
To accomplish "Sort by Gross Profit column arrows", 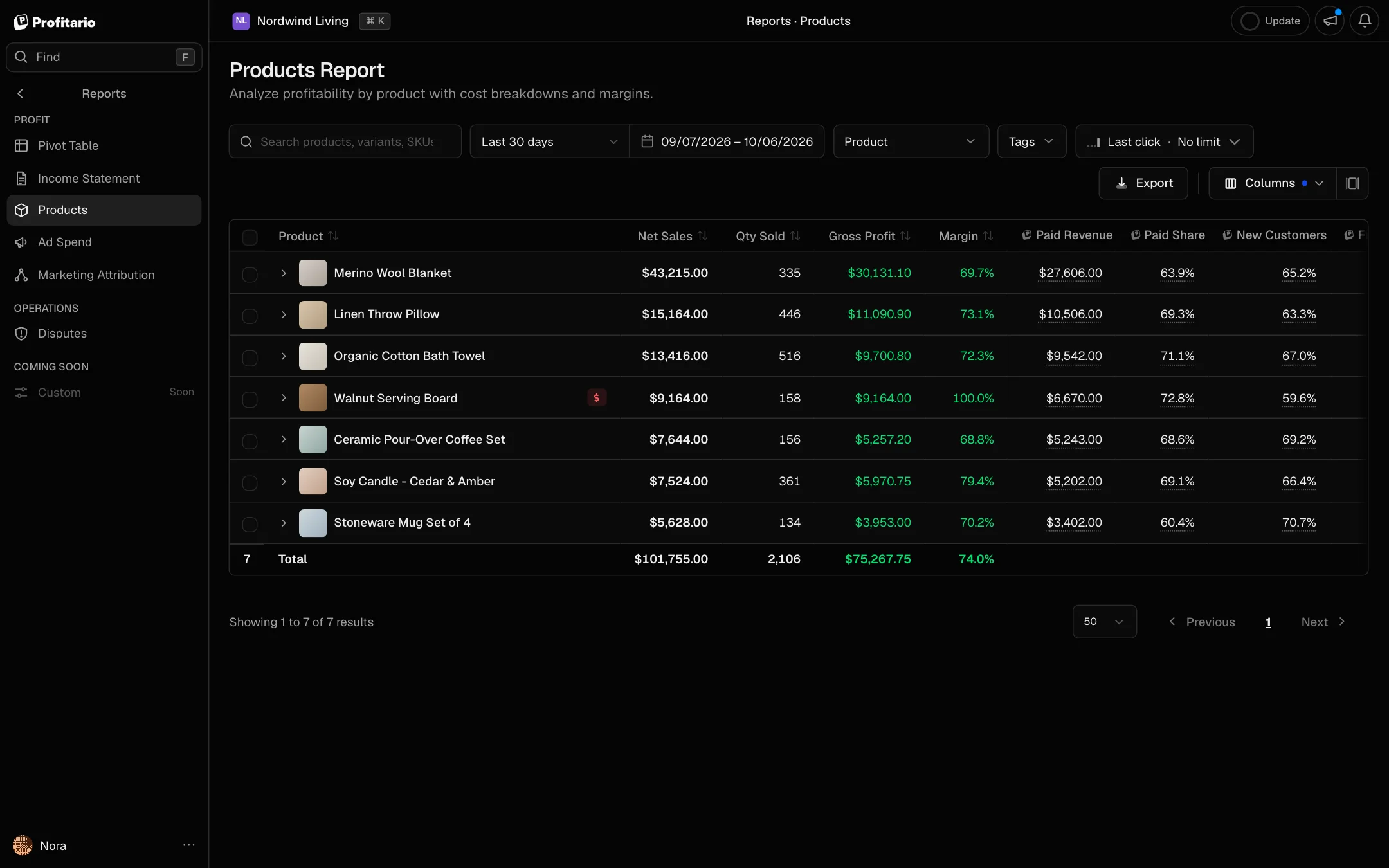I will [905, 236].
